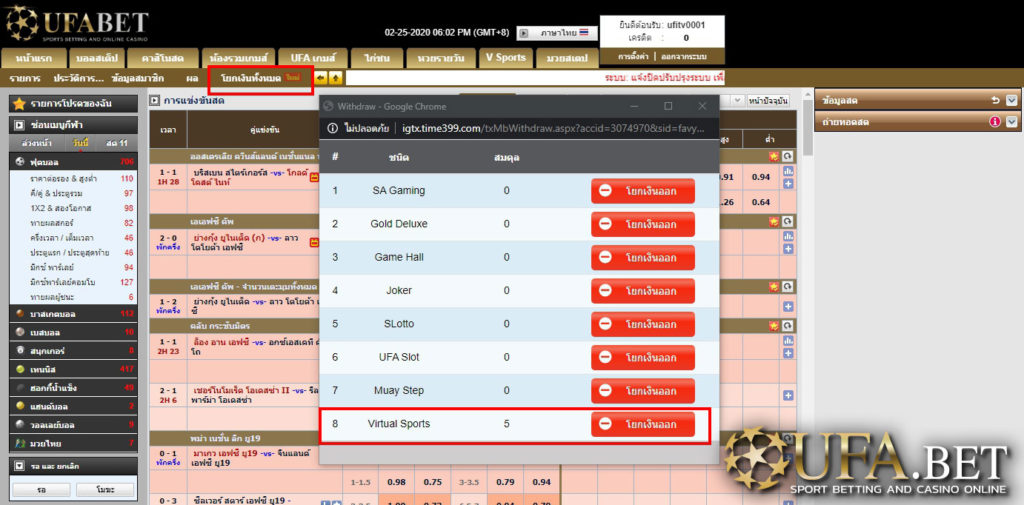1024x505 pixels.
Task: Click the not-secure info icon in Withdraw window
Action: 332,129
